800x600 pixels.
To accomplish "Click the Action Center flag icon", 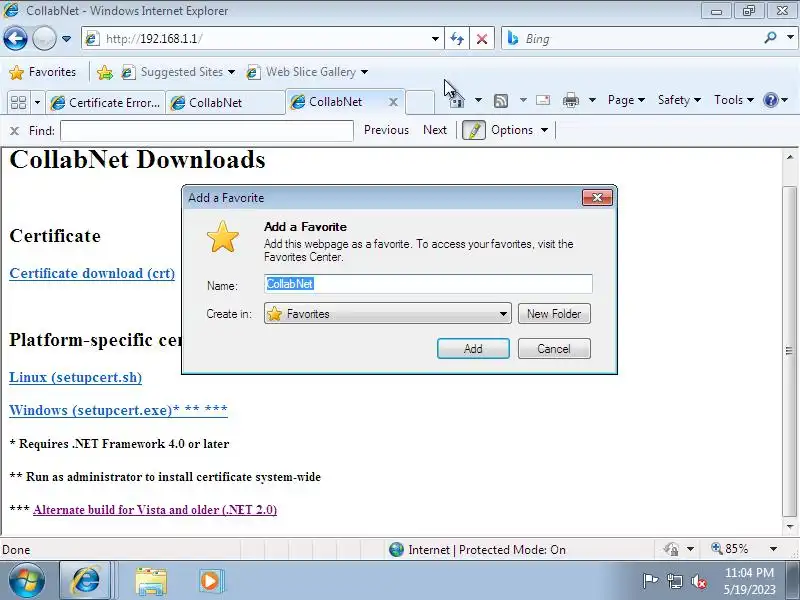I will [649, 581].
